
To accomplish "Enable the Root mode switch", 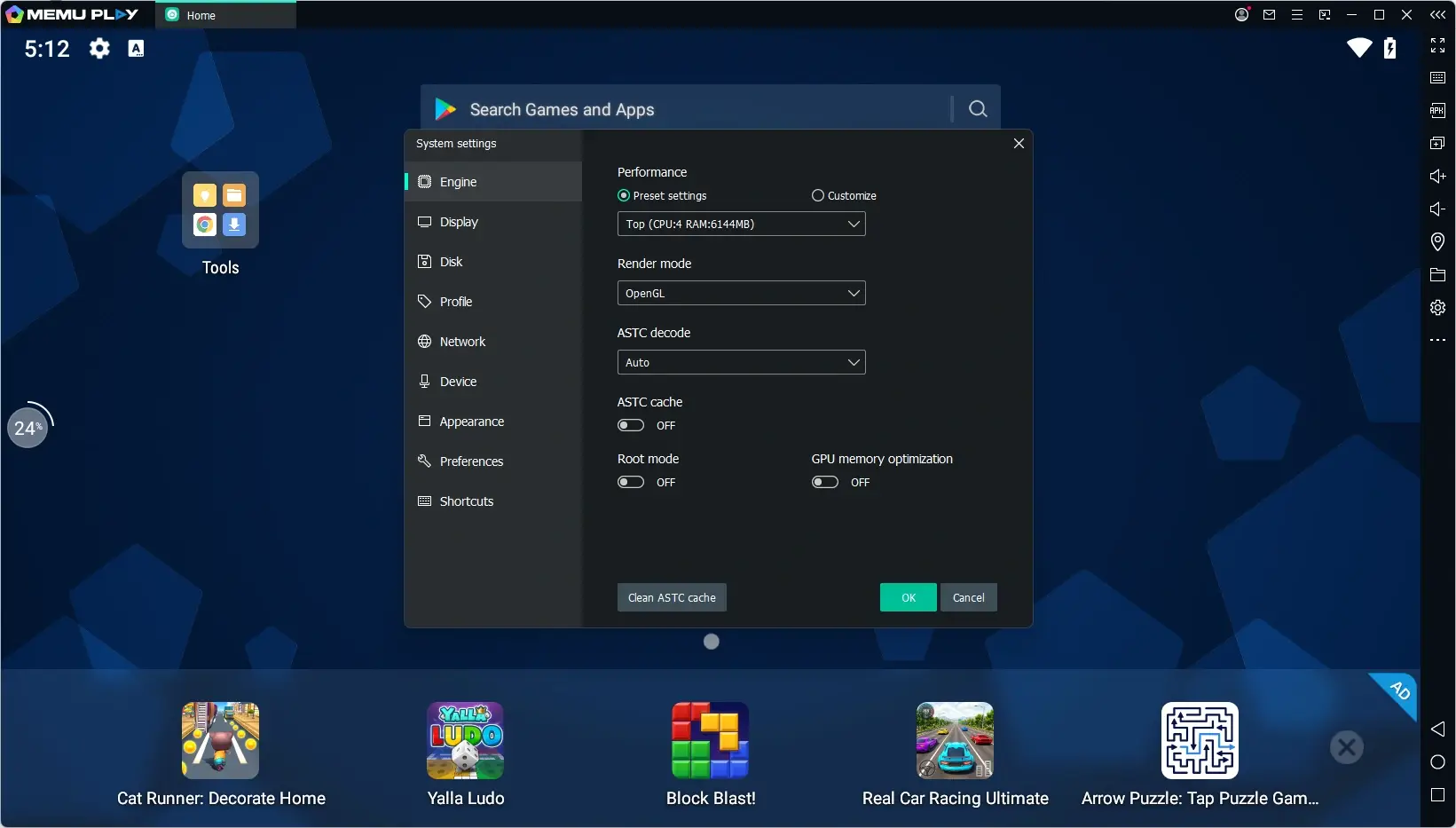I will 631,482.
